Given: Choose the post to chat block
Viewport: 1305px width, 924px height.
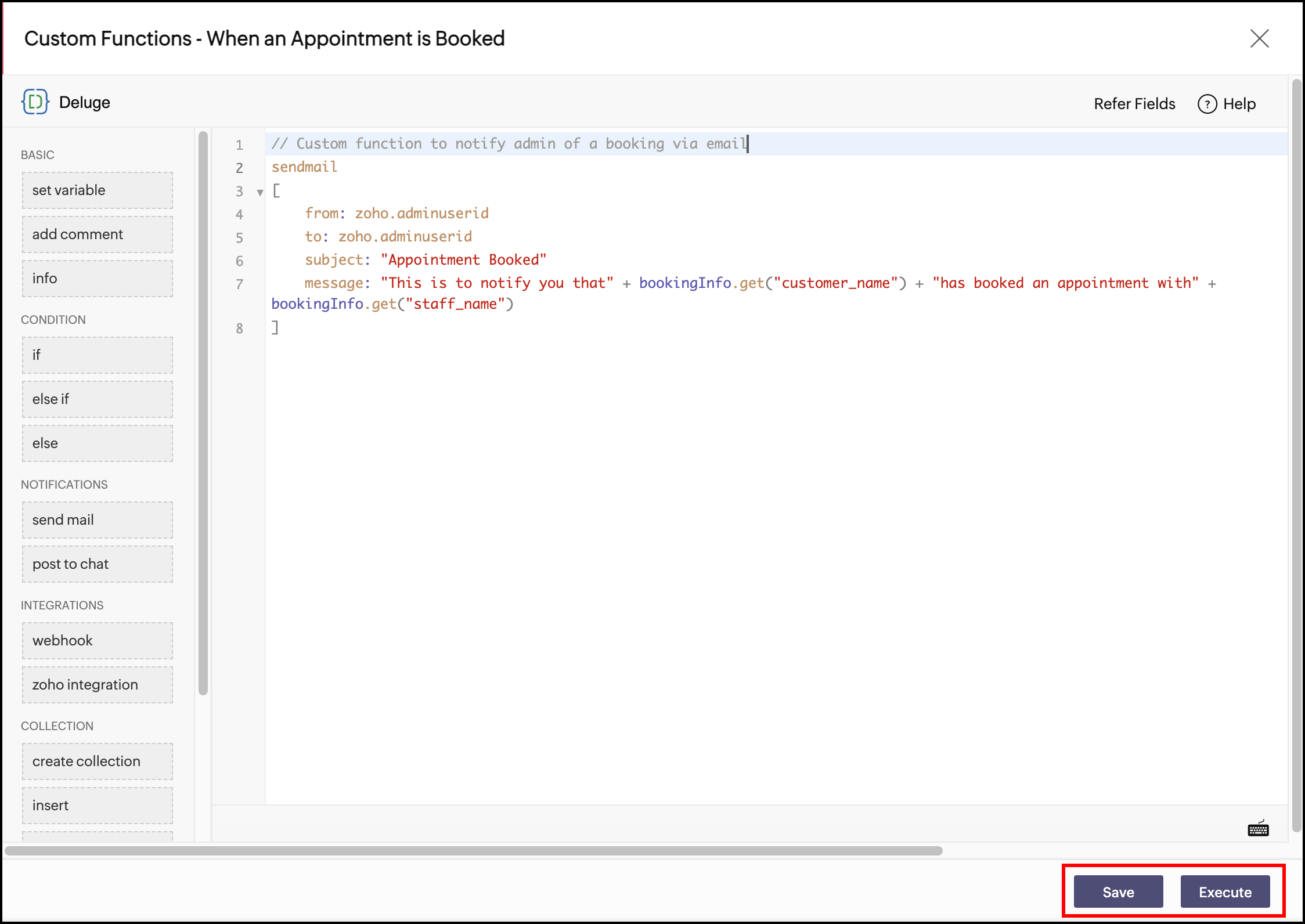Looking at the screenshot, I should pos(98,564).
